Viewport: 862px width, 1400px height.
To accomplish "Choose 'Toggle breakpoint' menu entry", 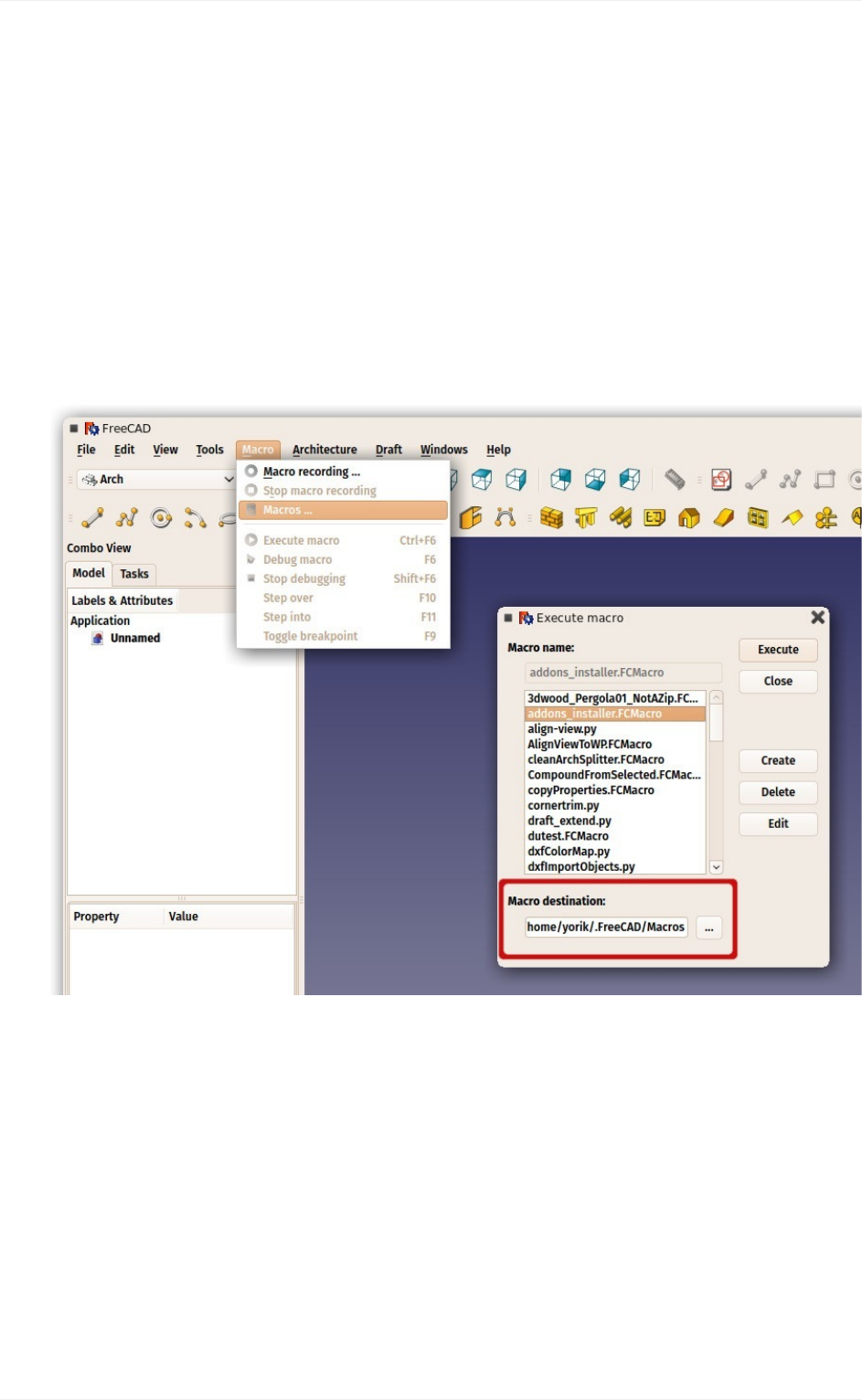I will [x=343, y=636].
